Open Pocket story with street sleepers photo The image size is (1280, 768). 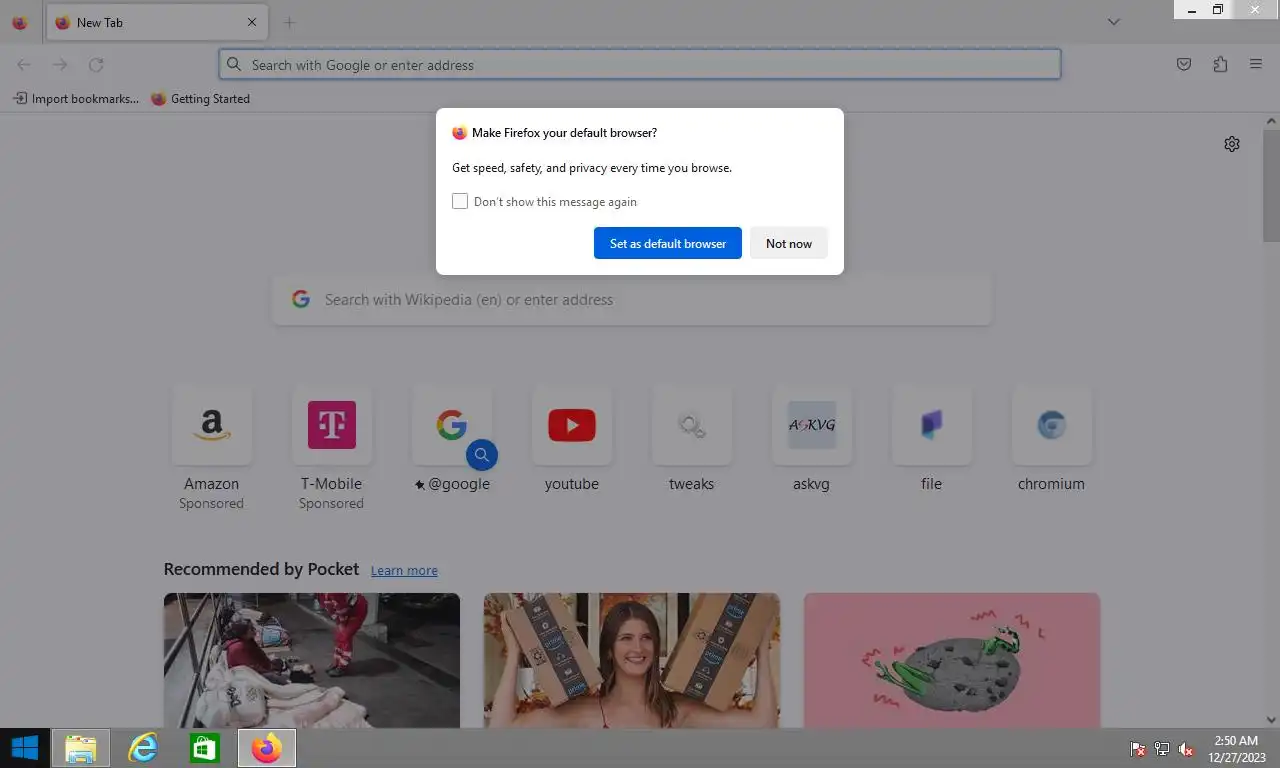tap(312, 660)
